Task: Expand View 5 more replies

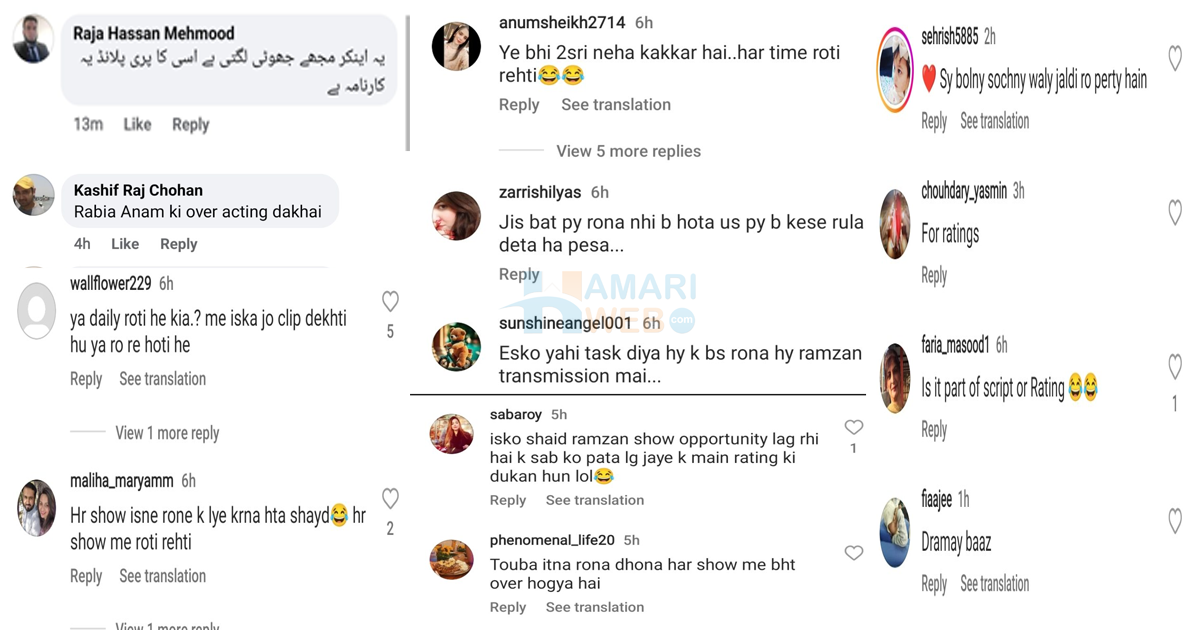Action: (x=628, y=151)
